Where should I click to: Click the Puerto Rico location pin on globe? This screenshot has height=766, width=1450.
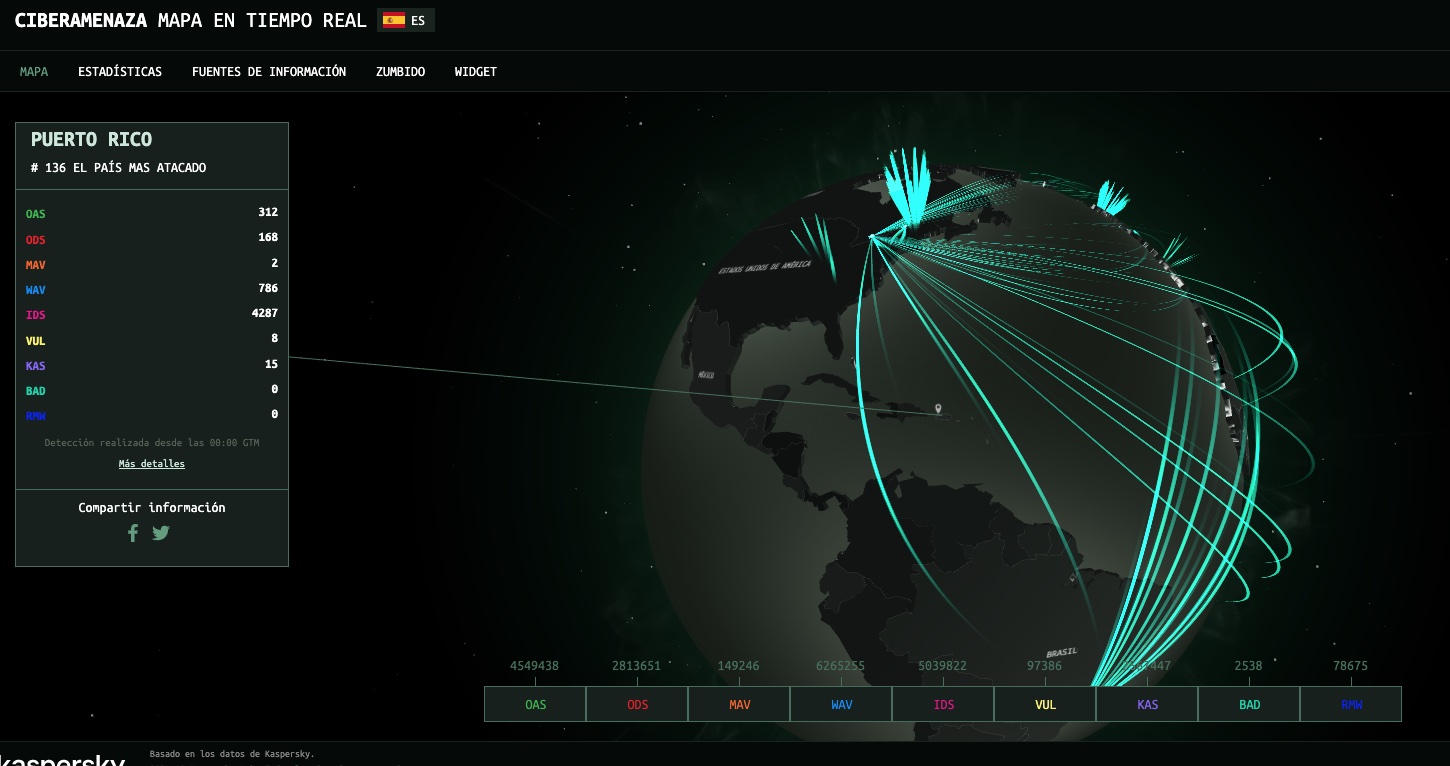coord(938,409)
